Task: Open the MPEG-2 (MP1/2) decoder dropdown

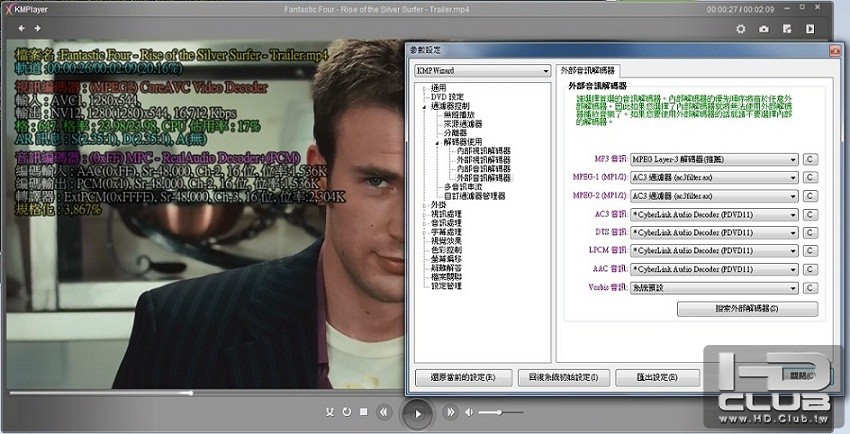Action: coord(714,196)
